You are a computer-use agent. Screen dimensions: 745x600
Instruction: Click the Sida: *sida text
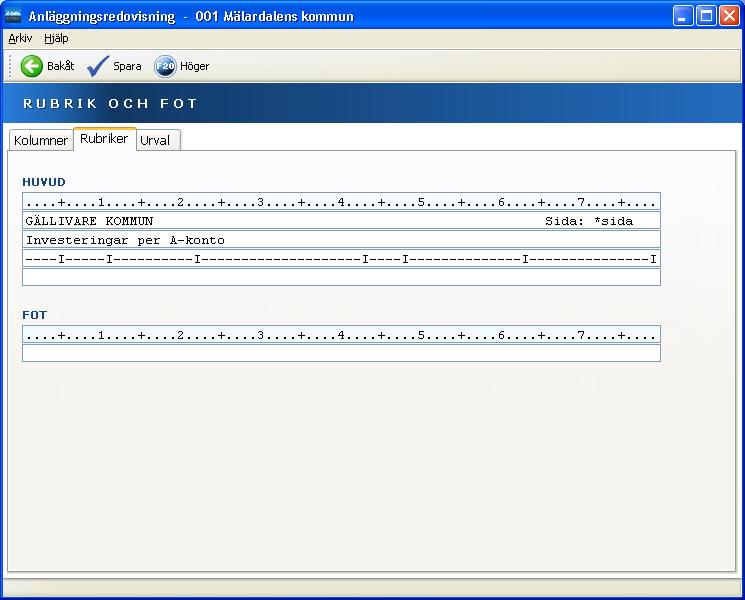point(589,221)
